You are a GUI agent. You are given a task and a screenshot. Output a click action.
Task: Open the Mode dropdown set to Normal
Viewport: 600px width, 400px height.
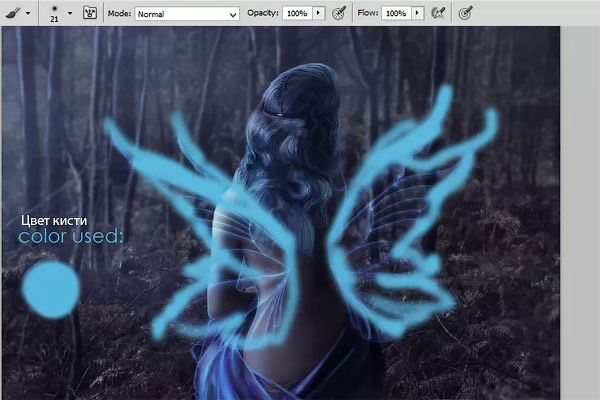click(x=187, y=14)
